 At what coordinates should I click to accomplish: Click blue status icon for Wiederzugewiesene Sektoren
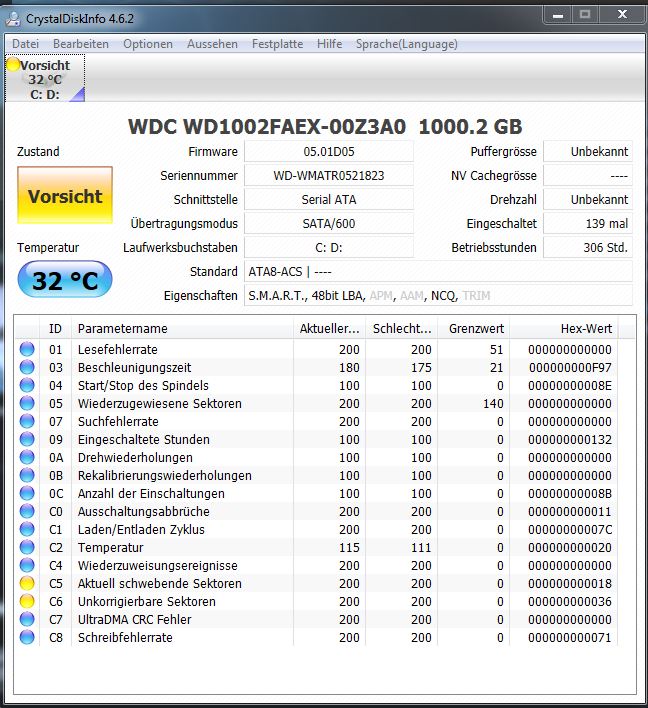pyautogui.click(x=27, y=403)
